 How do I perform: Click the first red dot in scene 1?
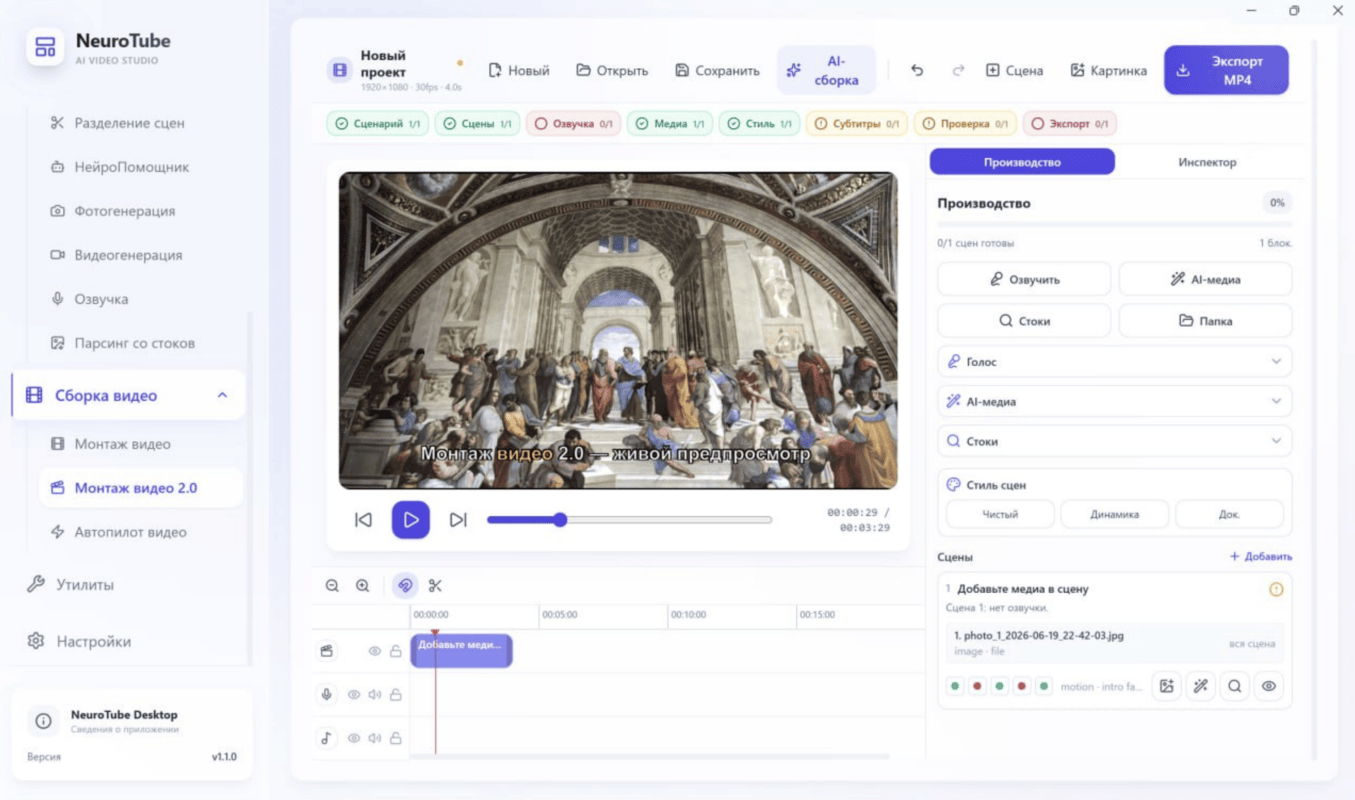pos(977,686)
